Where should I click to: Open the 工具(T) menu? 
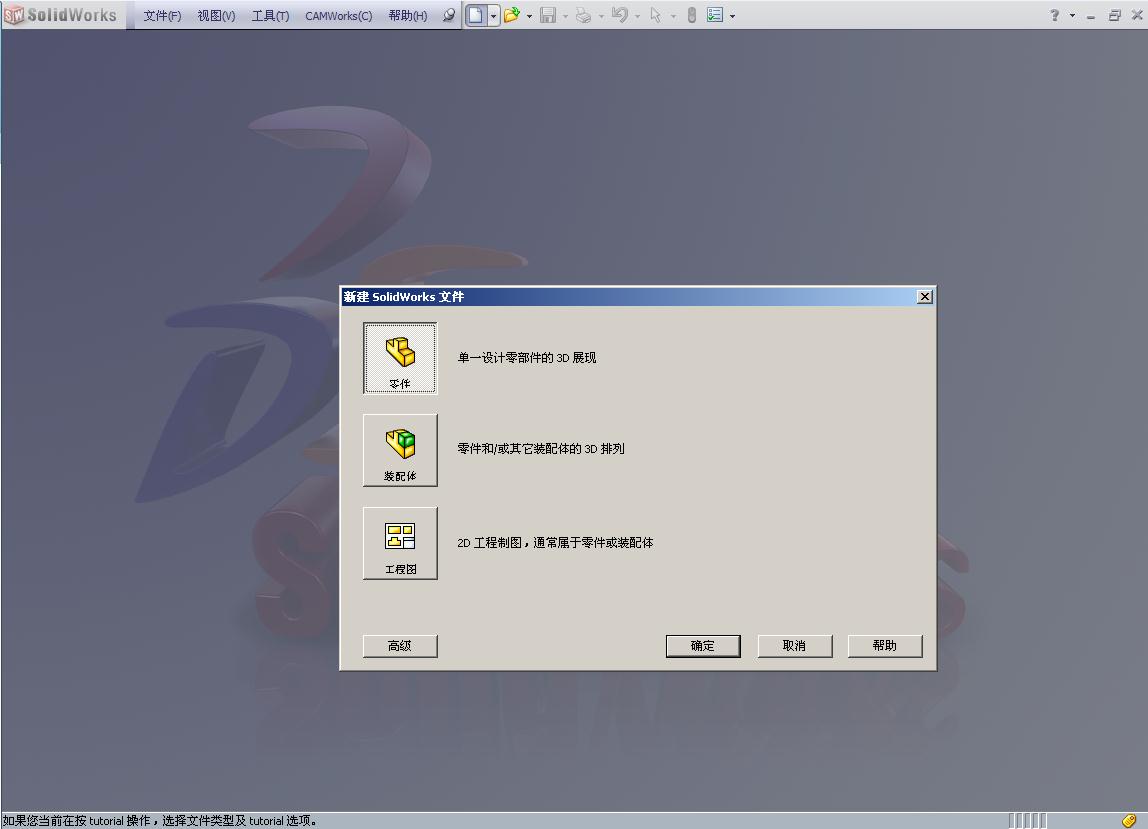(x=270, y=15)
